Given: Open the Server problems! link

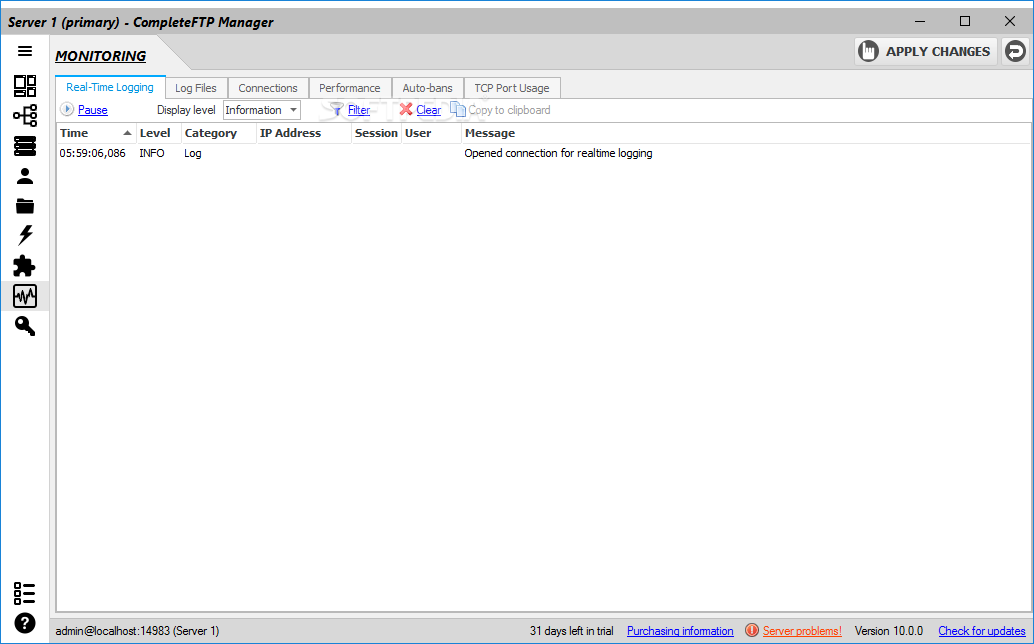Looking at the screenshot, I should click(x=802, y=631).
